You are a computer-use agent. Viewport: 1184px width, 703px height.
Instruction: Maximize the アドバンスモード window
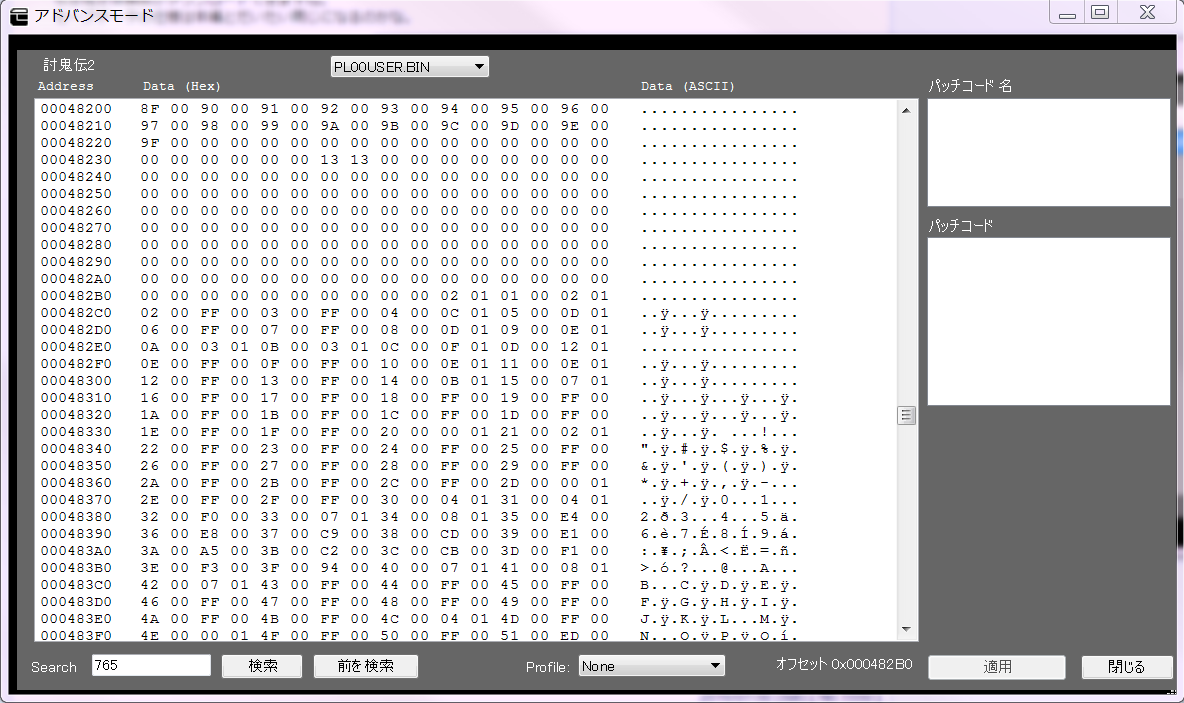pyautogui.click(x=1100, y=13)
